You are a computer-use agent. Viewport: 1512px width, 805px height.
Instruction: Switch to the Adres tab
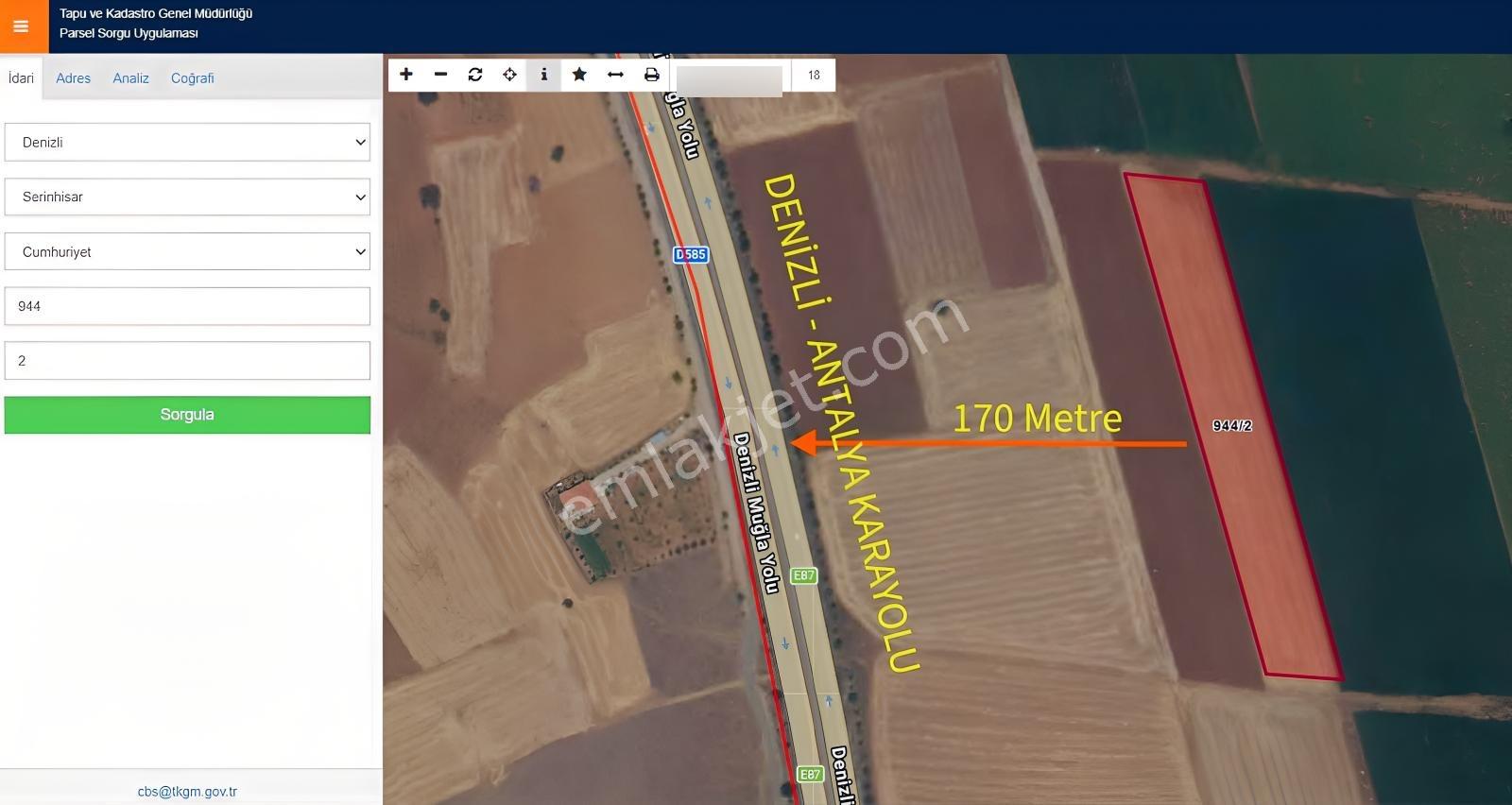tap(73, 78)
